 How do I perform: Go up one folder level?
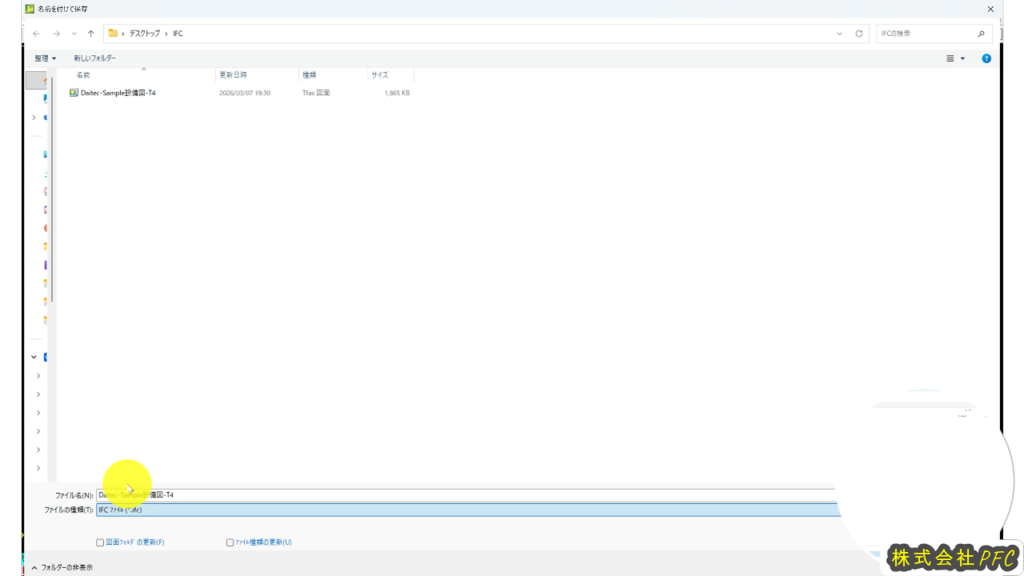click(x=90, y=33)
